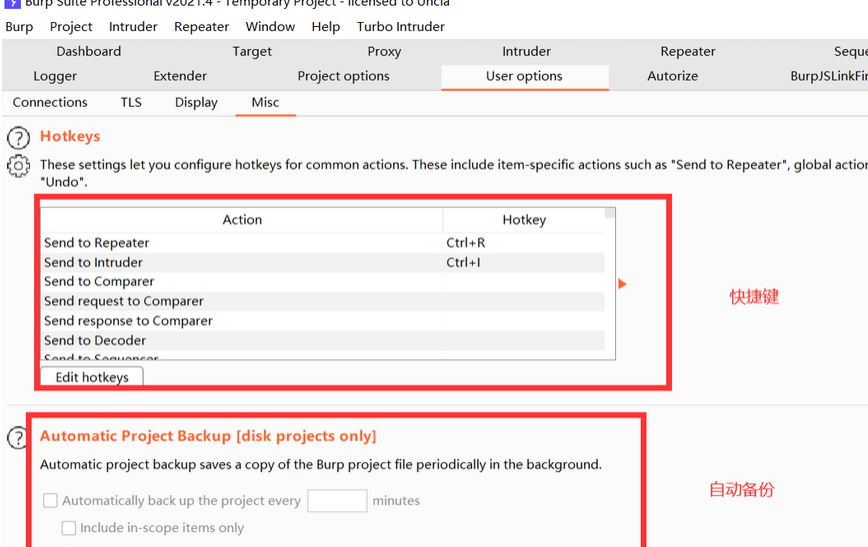
Task: Toggle Include in-scope items only checkbox
Action: [x=69, y=528]
